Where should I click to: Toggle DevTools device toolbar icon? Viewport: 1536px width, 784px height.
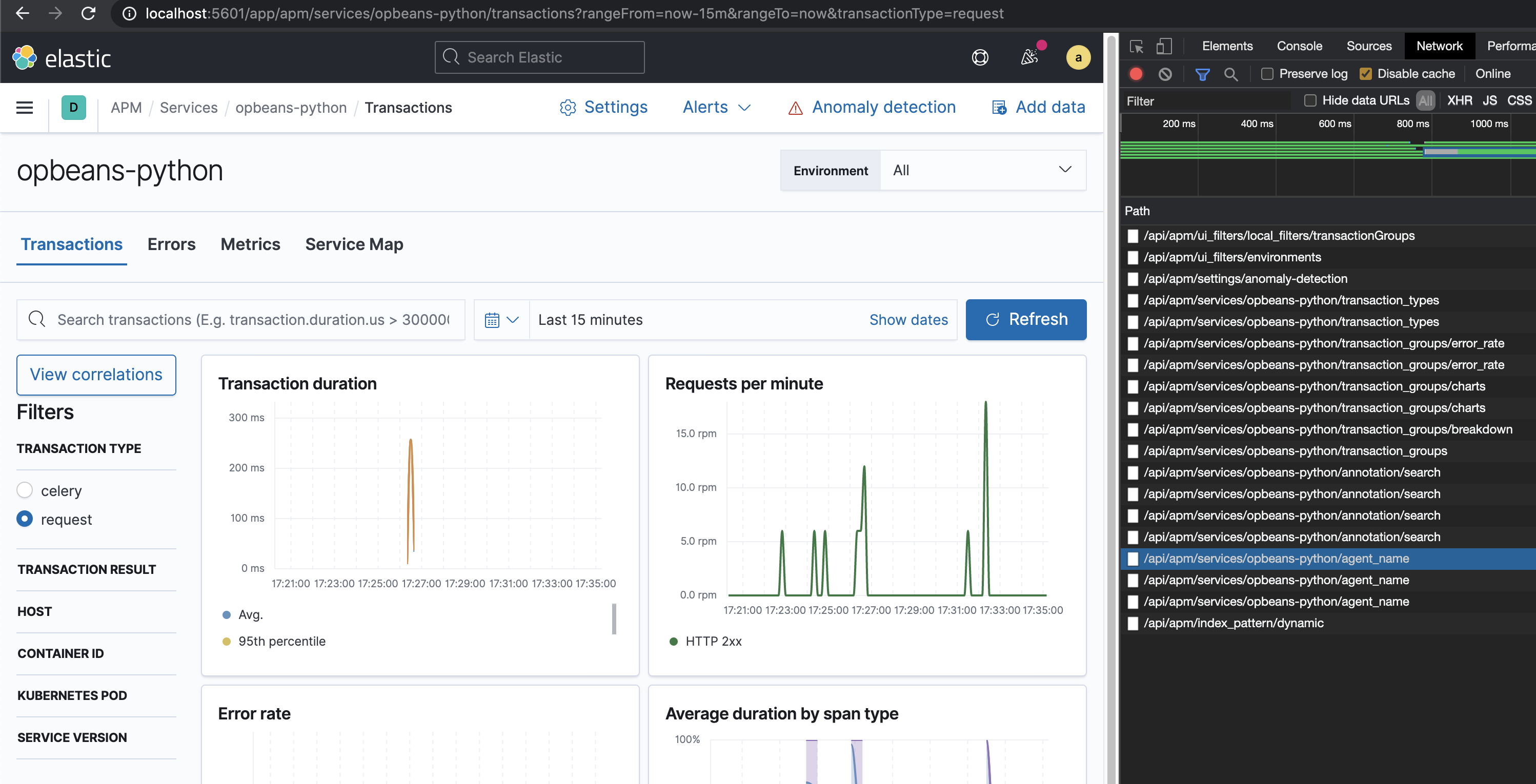tap(1163, 46)
